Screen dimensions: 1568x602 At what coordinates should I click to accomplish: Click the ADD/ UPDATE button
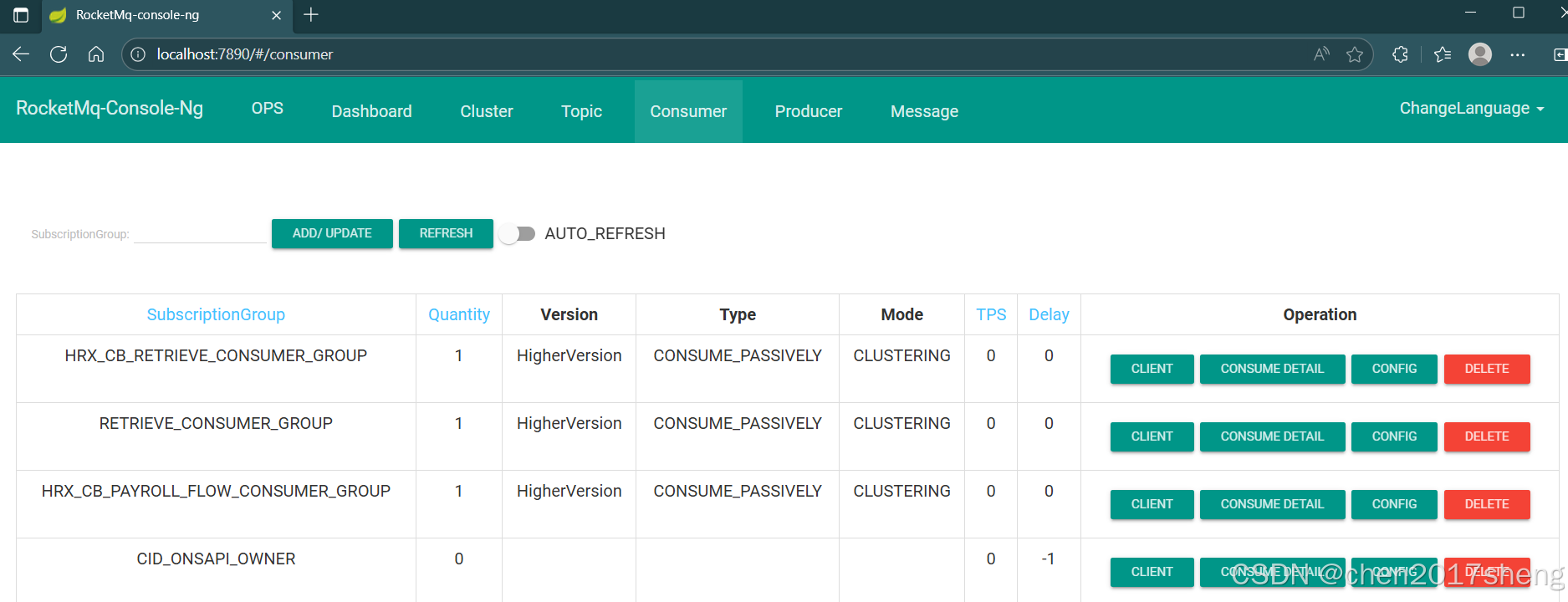(332, 233)
